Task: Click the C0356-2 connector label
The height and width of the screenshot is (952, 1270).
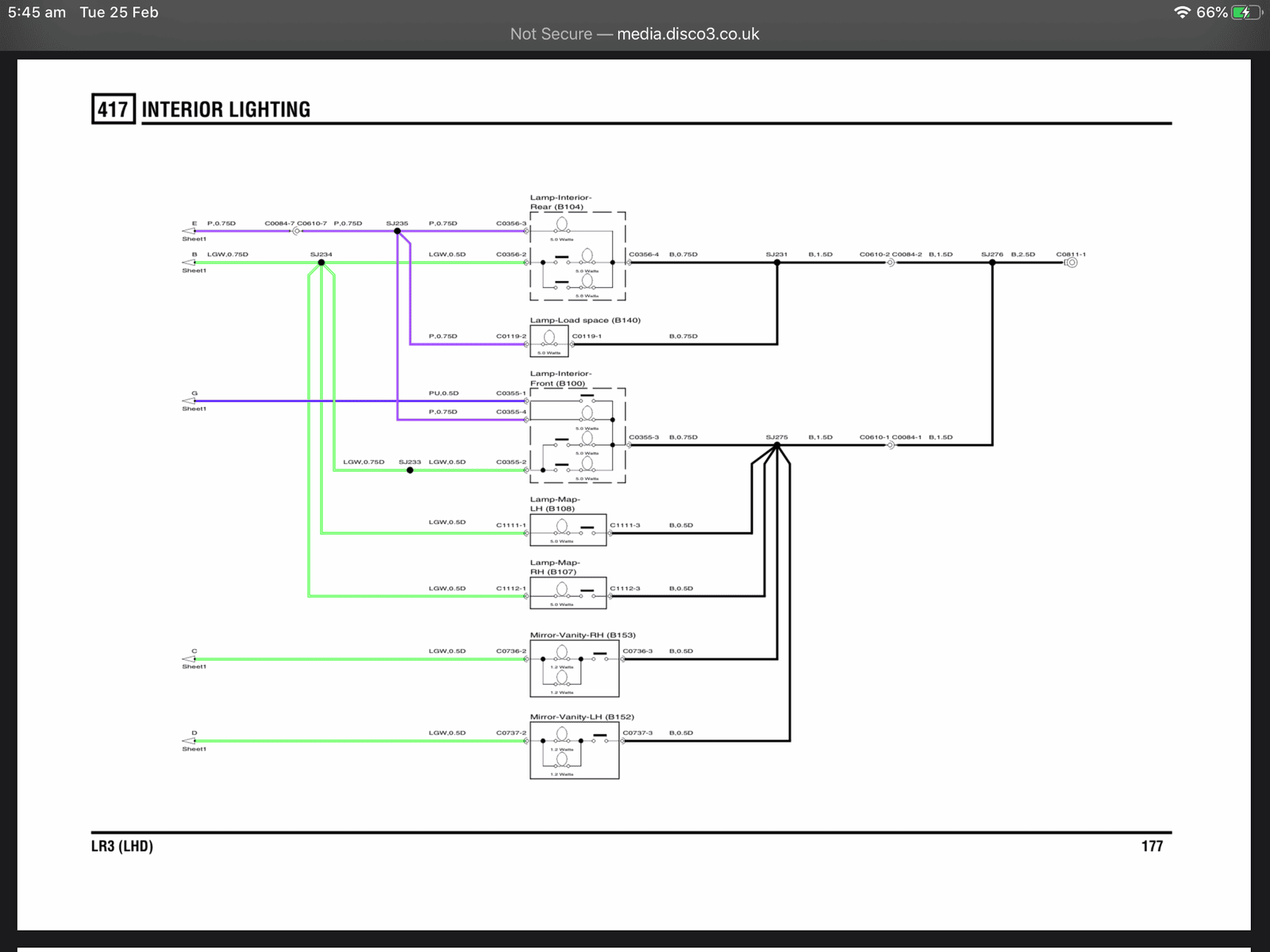Action: tap(511, 255)
